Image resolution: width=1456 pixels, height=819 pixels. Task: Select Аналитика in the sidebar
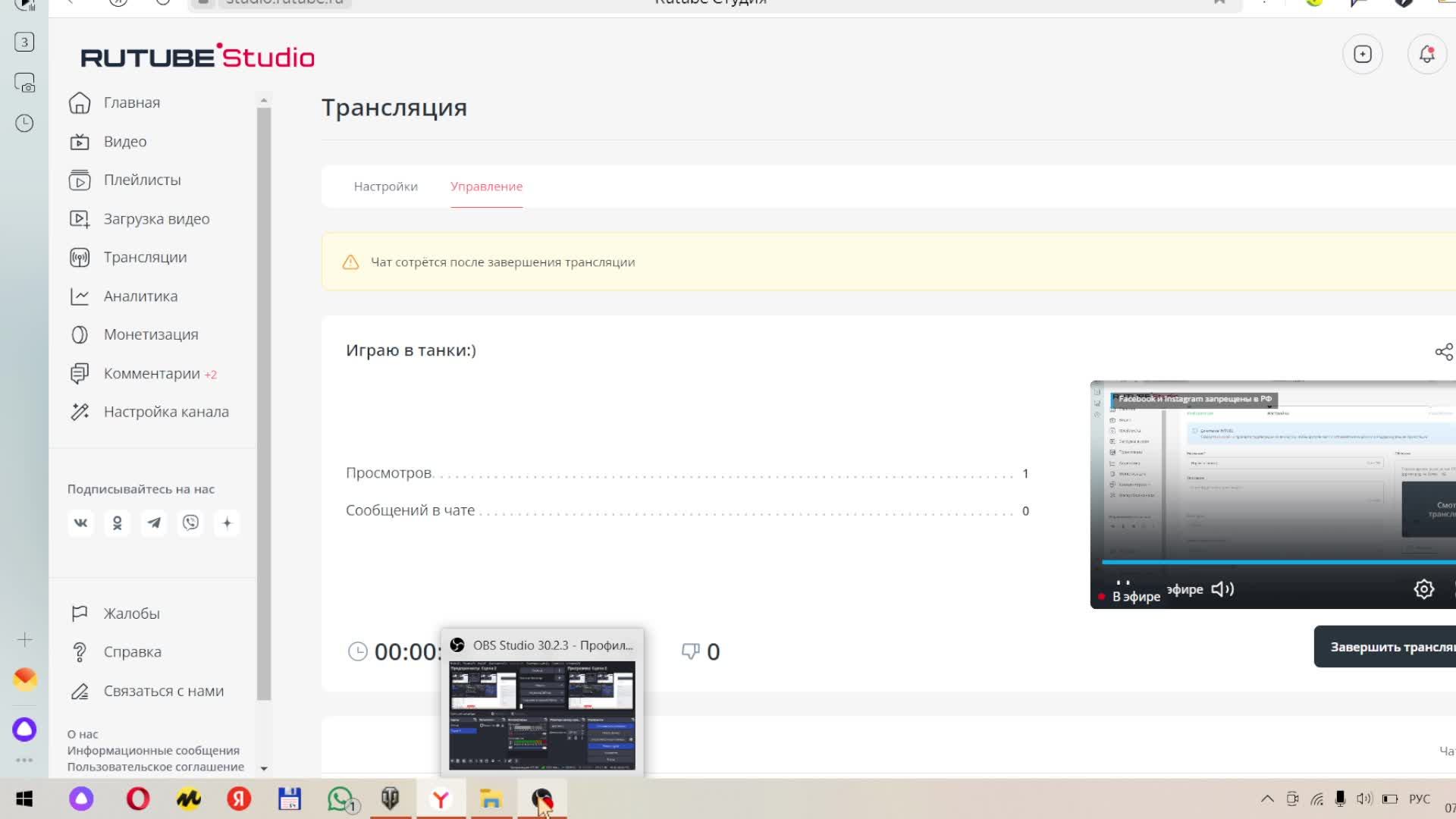140,296
